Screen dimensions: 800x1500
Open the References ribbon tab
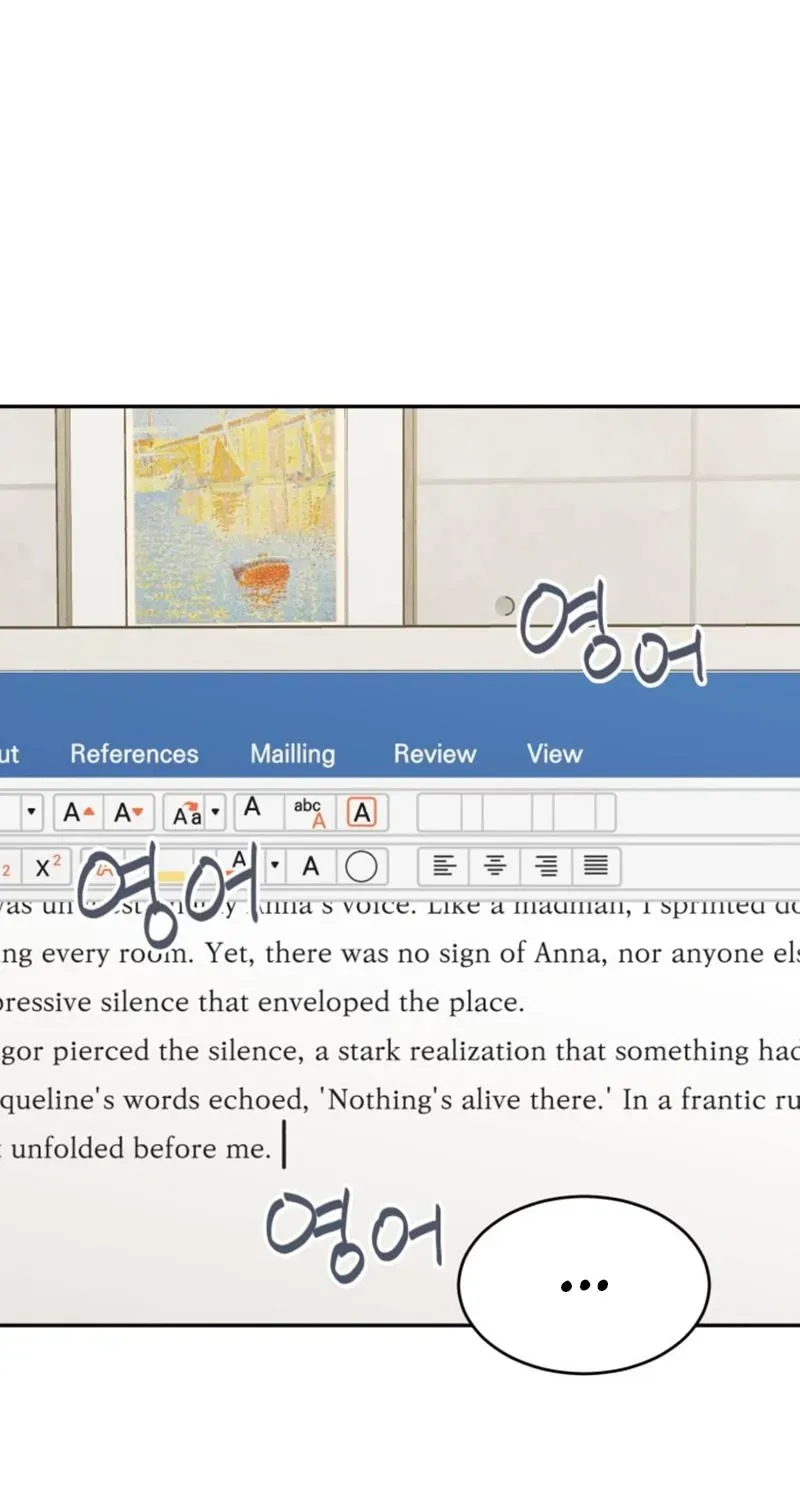[134, 754]
